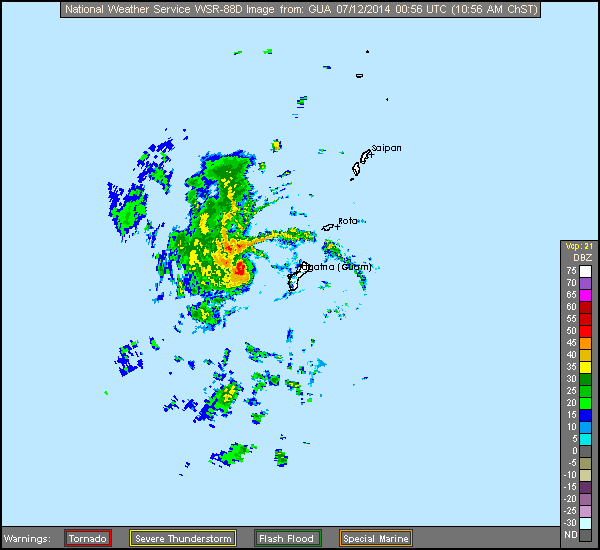Click the red storm core west of Guam
600x550 pixels.
coord(241,268)
